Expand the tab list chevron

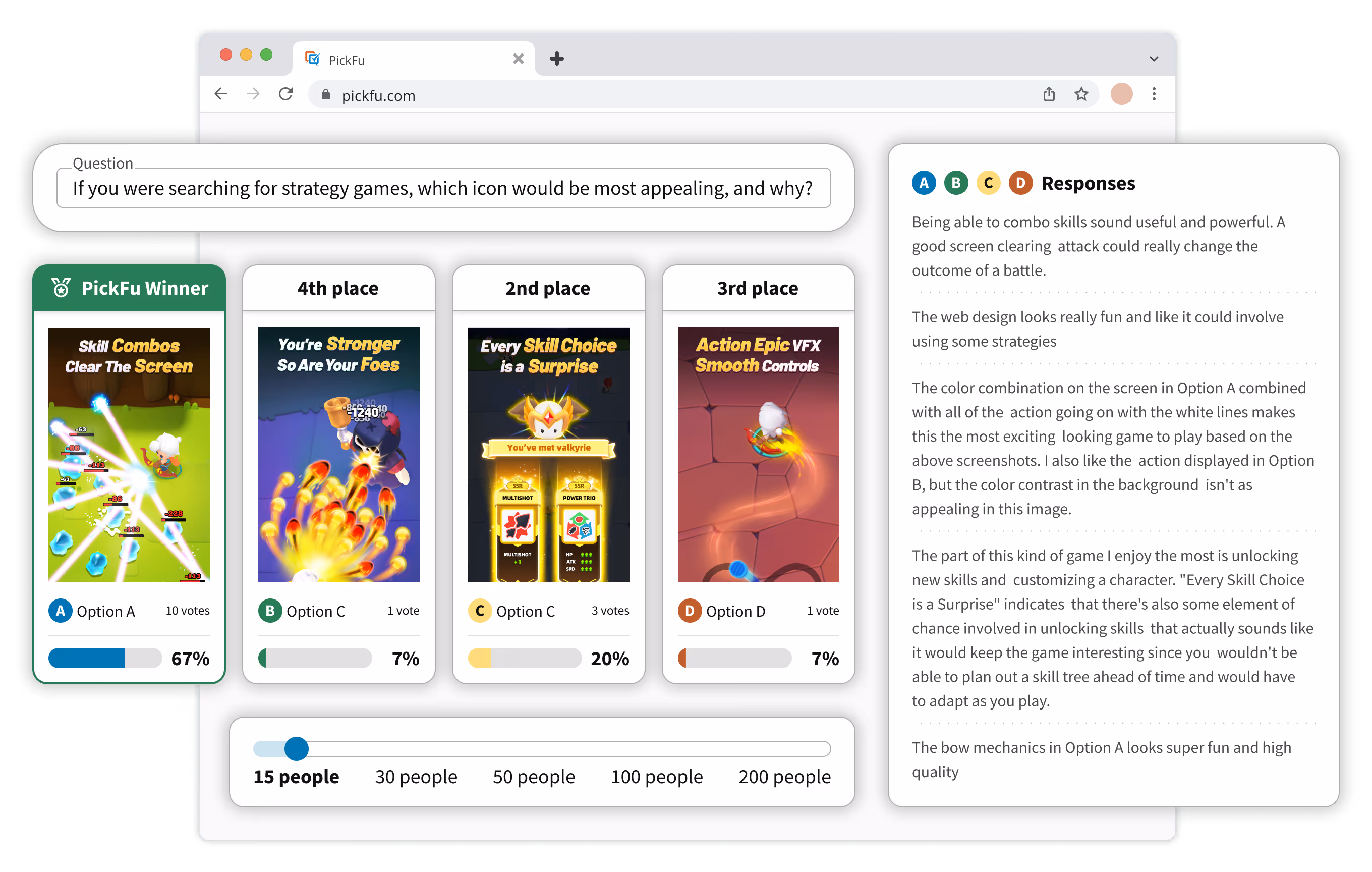pos(1154,59)
